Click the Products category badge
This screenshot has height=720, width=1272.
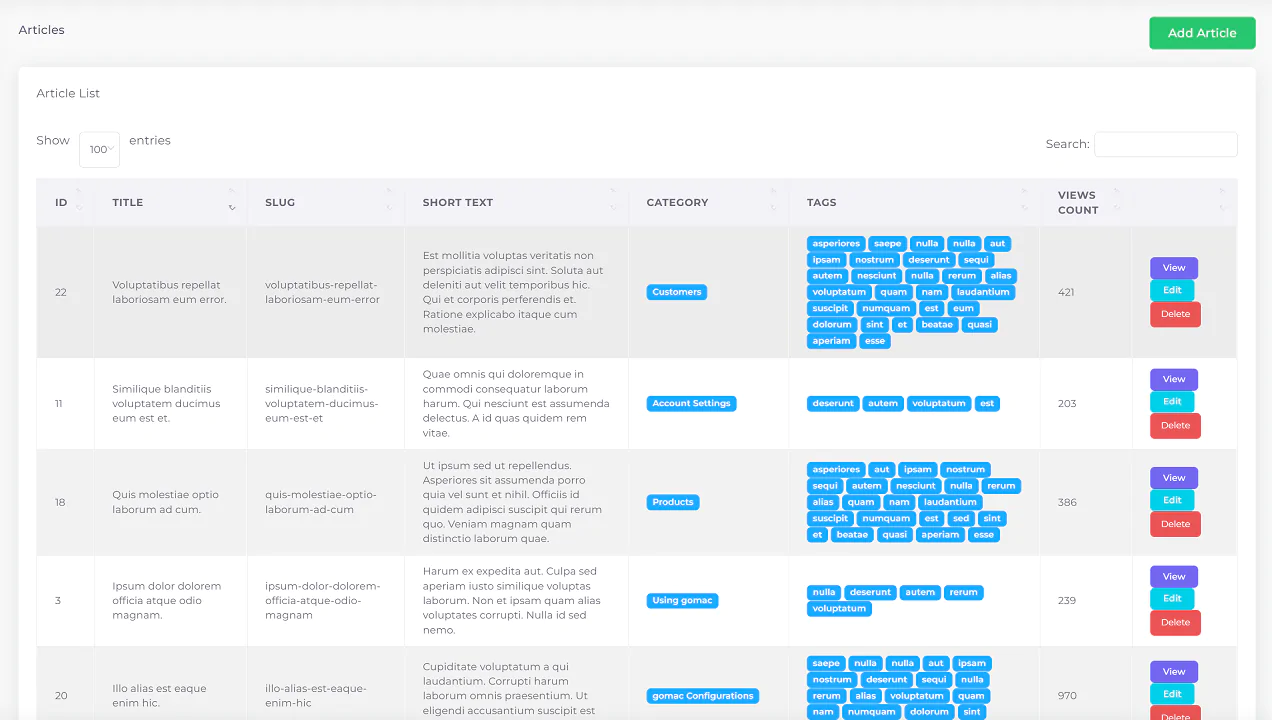click(672, 502)
